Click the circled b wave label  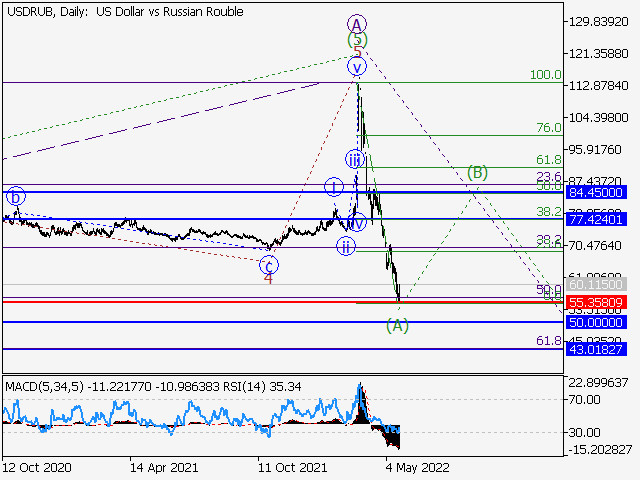tap(16, 197)
